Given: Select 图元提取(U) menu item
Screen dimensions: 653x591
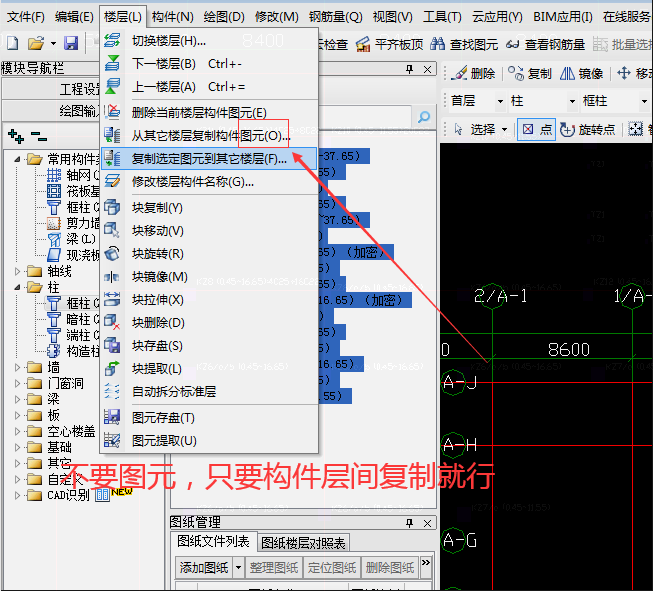Looking at the screenshot, I should coord(209,441).
